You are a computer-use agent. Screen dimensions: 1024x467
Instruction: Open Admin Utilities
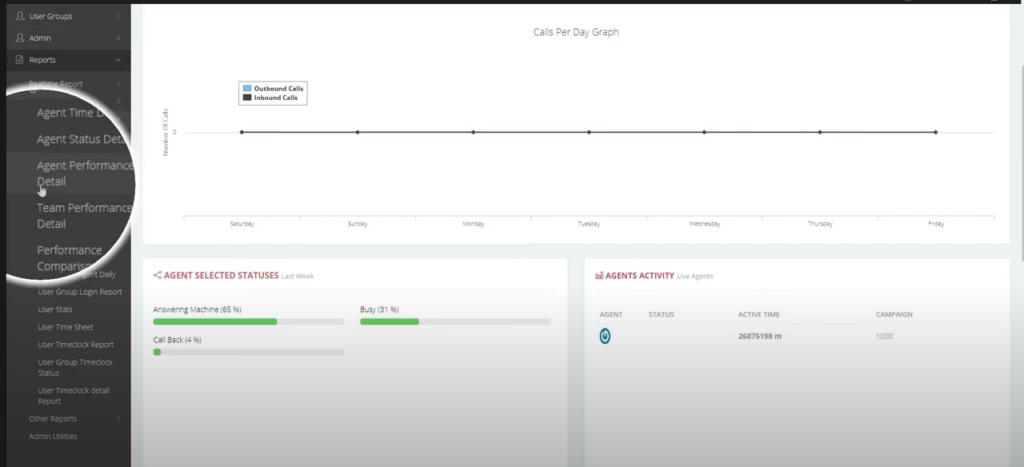(x=53, y=436)
